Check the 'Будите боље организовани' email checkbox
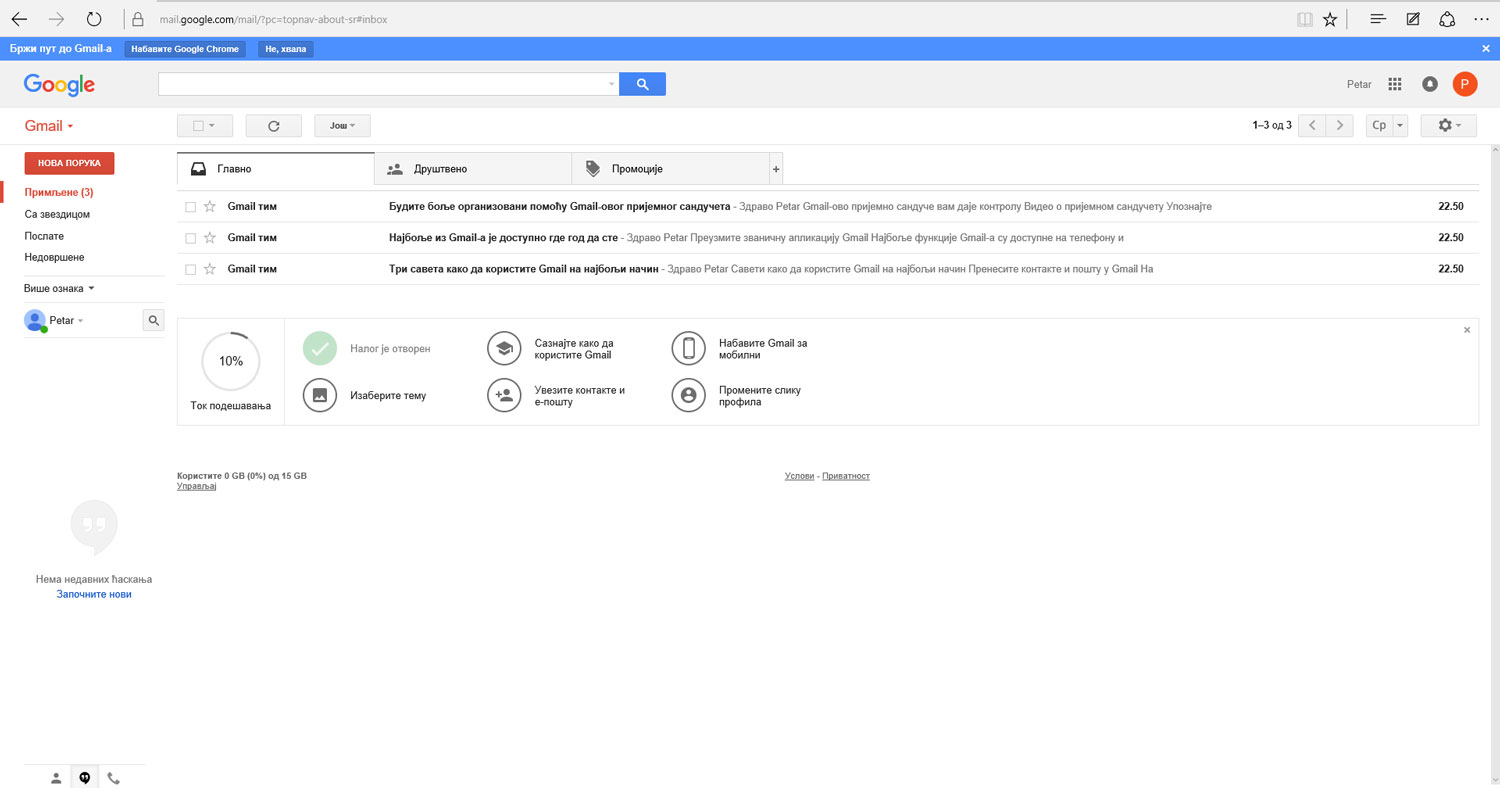 (190, 207)
